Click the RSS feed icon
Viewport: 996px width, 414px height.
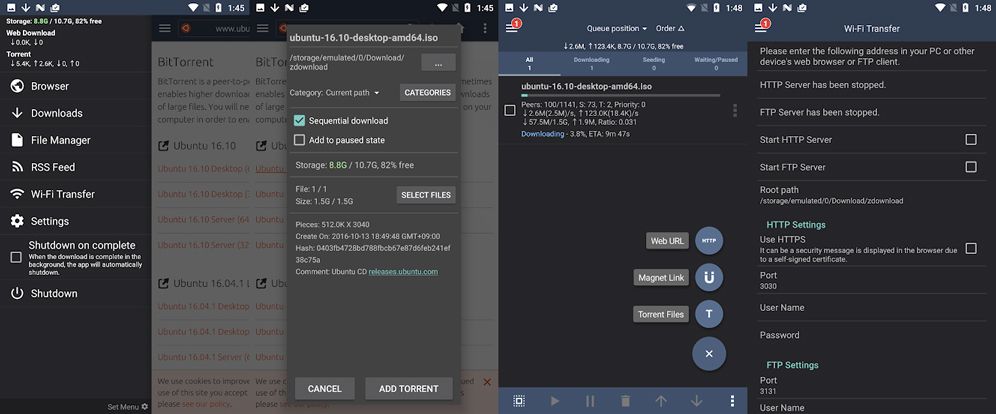click(x=17, y=167)
